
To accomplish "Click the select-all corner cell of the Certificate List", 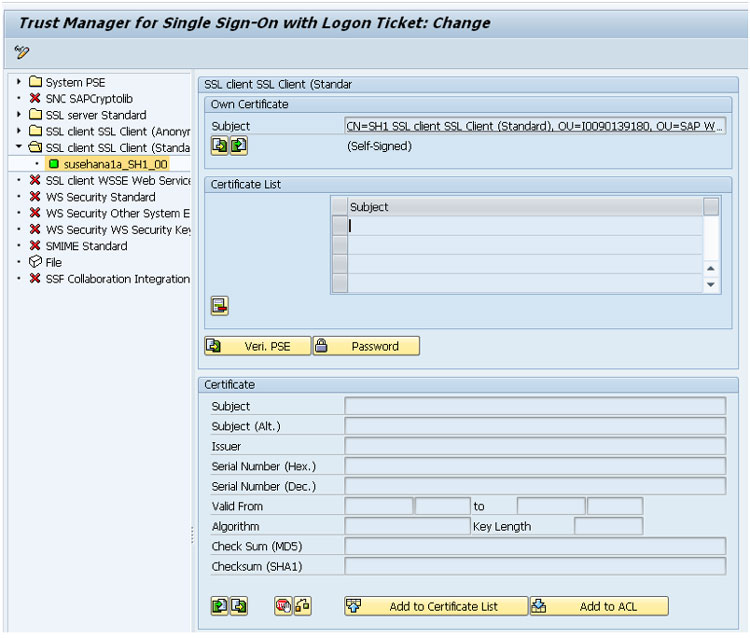I will (340, 207).
